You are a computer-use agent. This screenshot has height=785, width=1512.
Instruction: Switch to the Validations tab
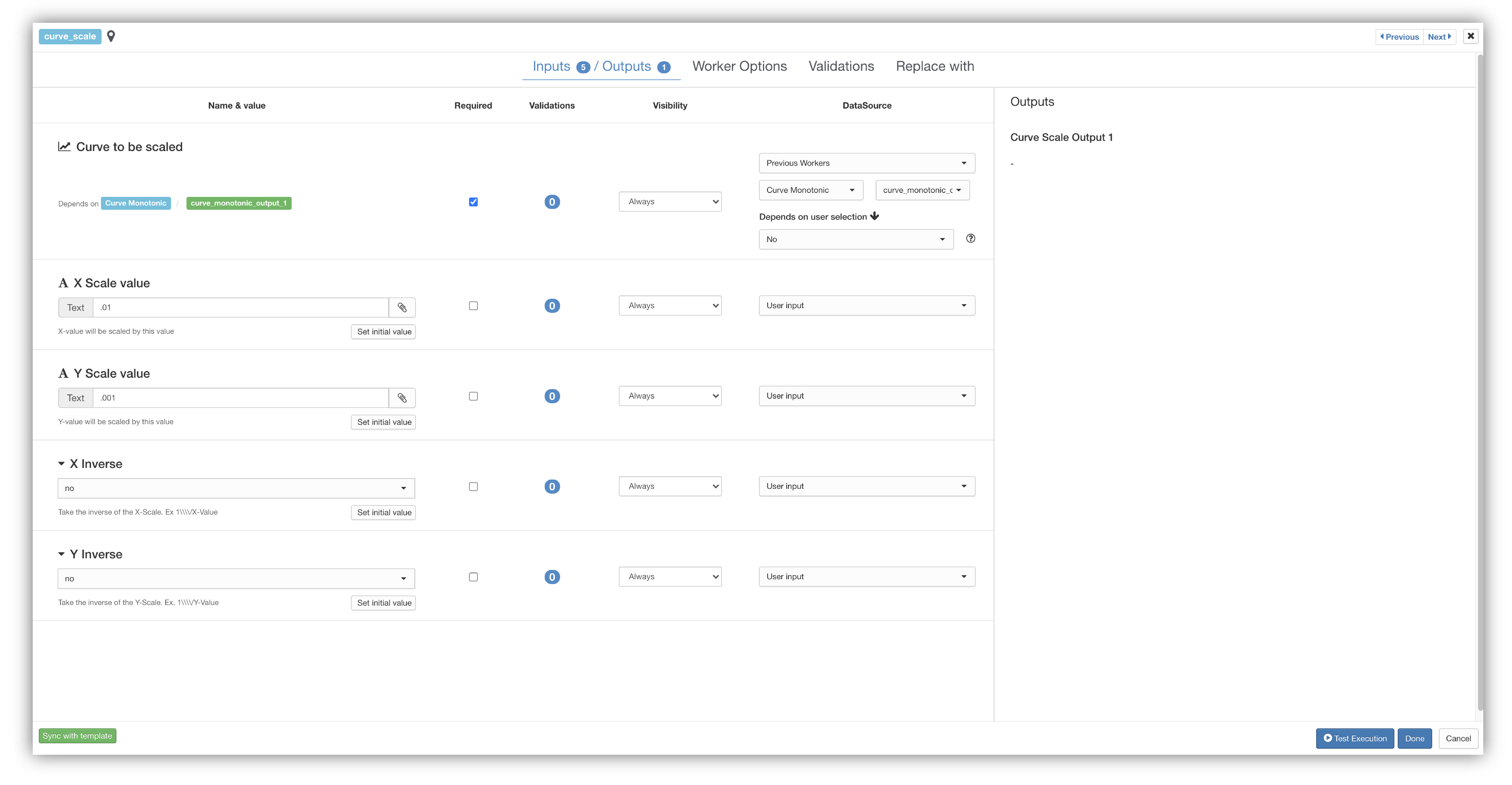841,66
